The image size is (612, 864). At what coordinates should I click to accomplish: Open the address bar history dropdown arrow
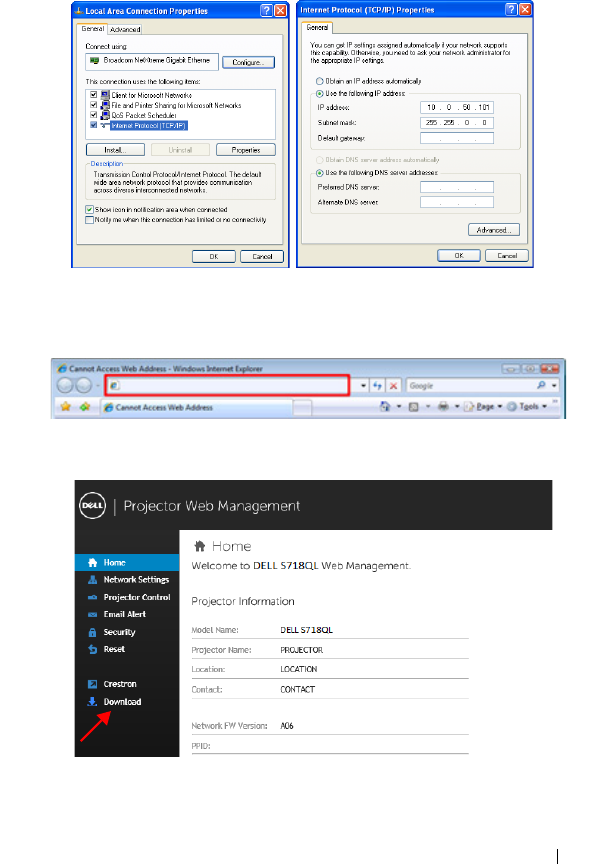[363, 386]
